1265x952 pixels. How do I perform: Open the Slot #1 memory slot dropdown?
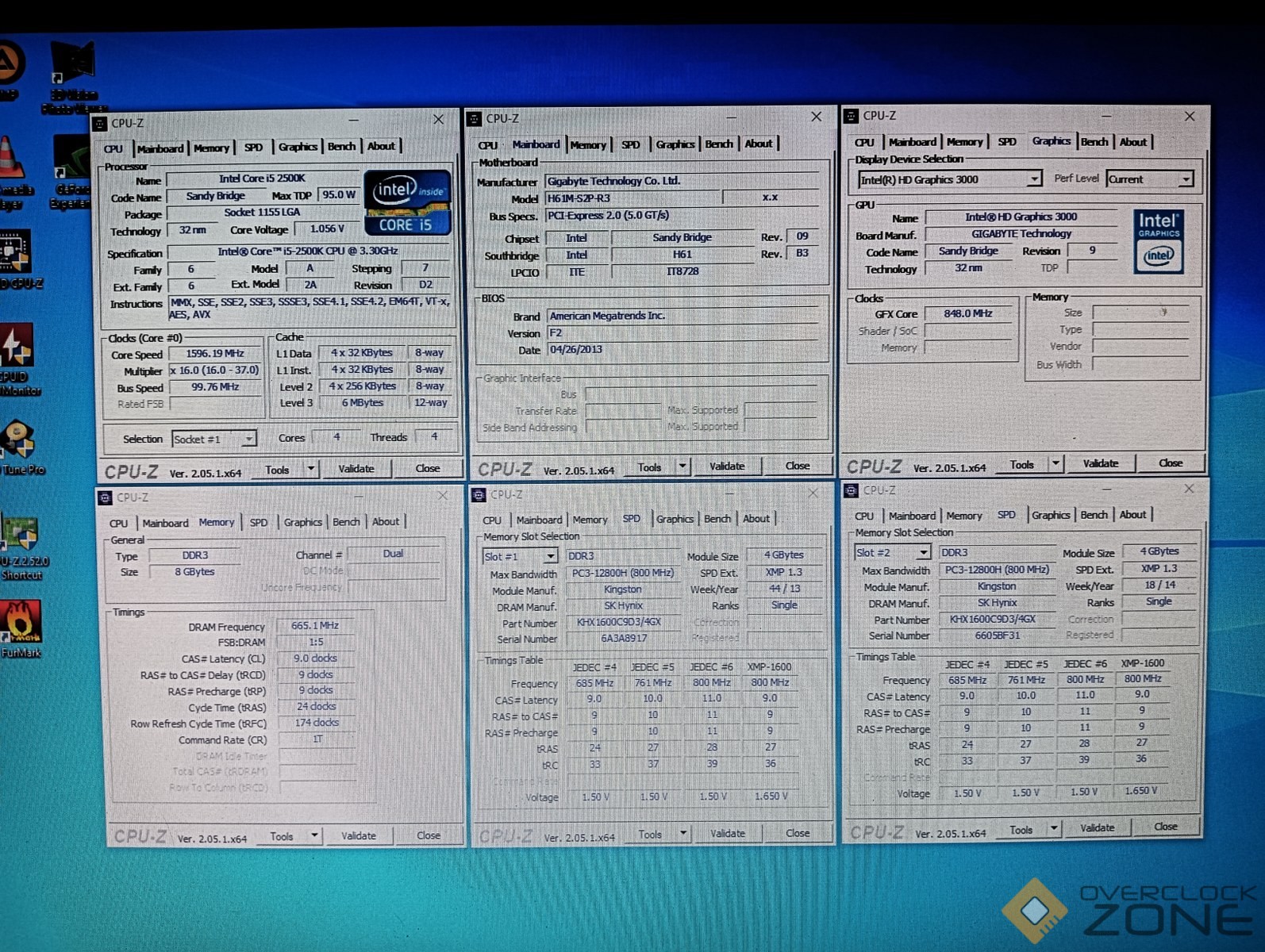pyautogui.click(x=549, y=556)
